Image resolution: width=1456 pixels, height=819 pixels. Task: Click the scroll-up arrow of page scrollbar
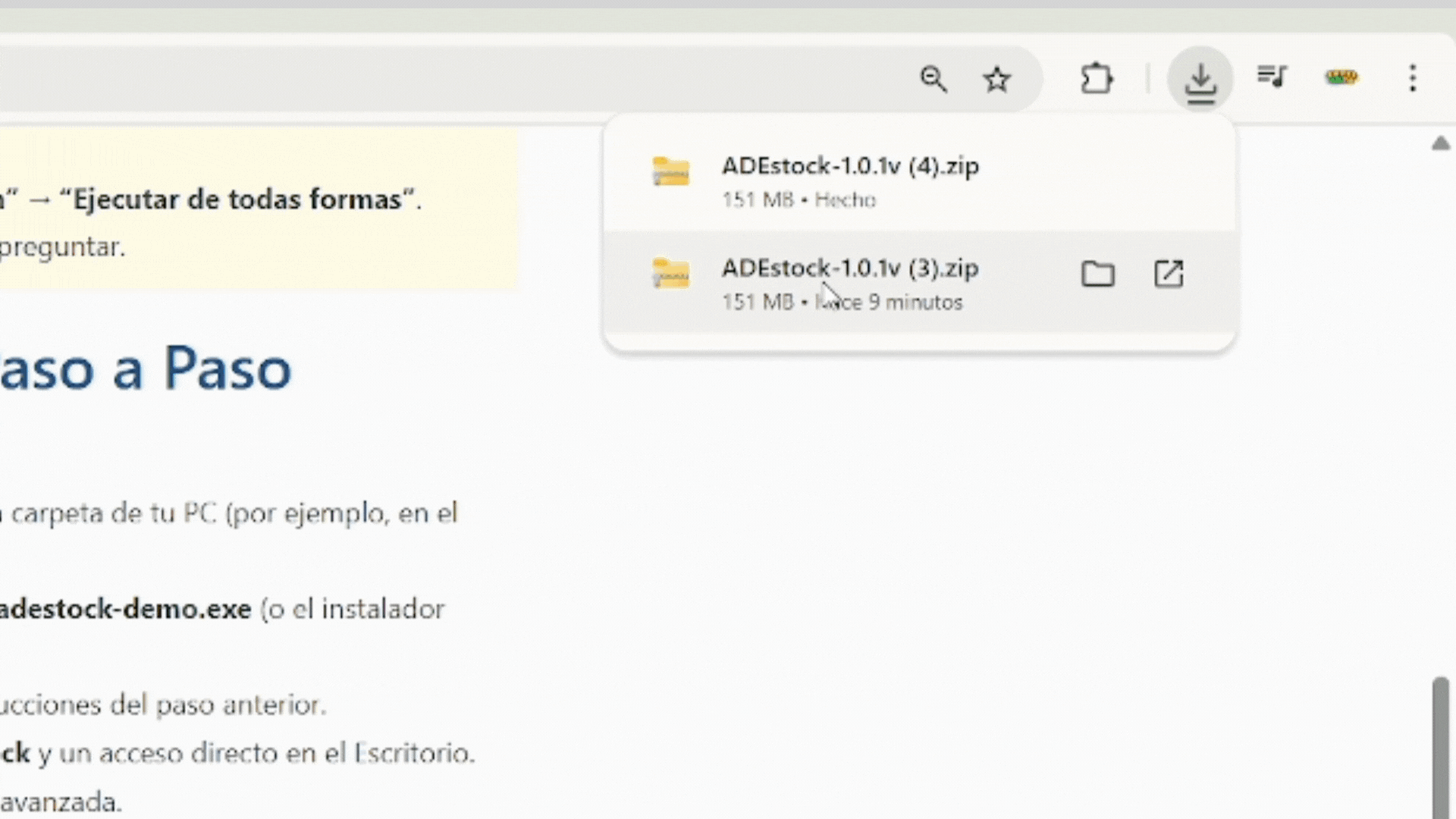pos(1441,143)
